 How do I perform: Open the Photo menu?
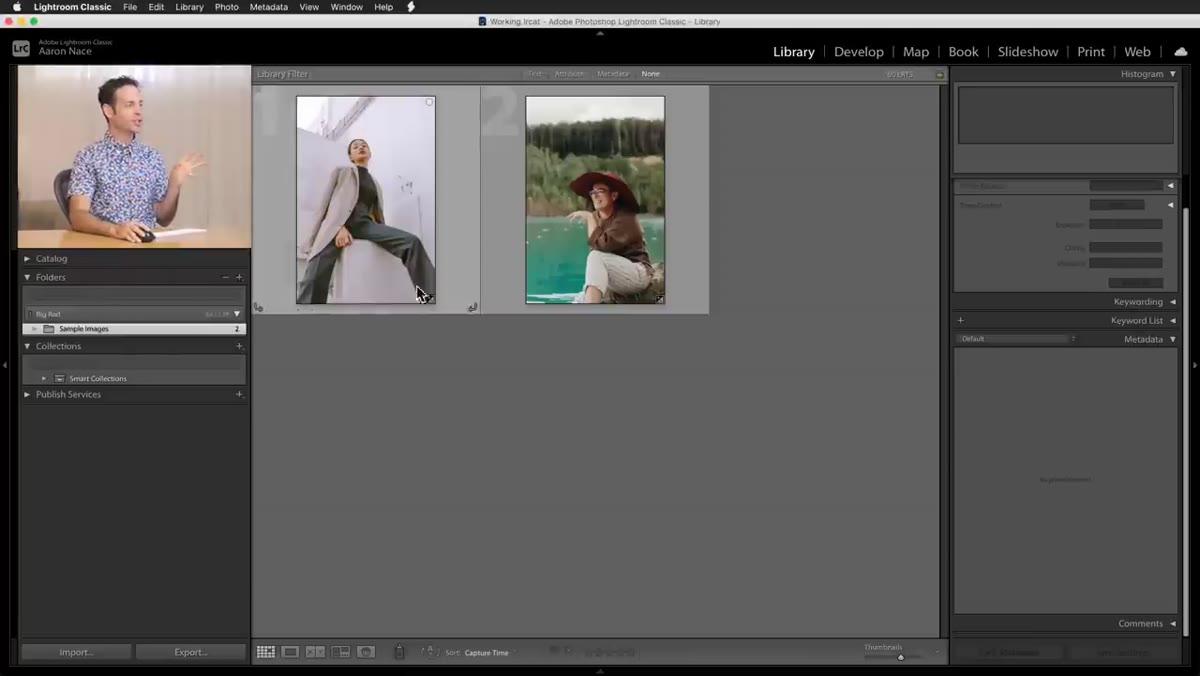pyautogui.click(x=227, y=7)
